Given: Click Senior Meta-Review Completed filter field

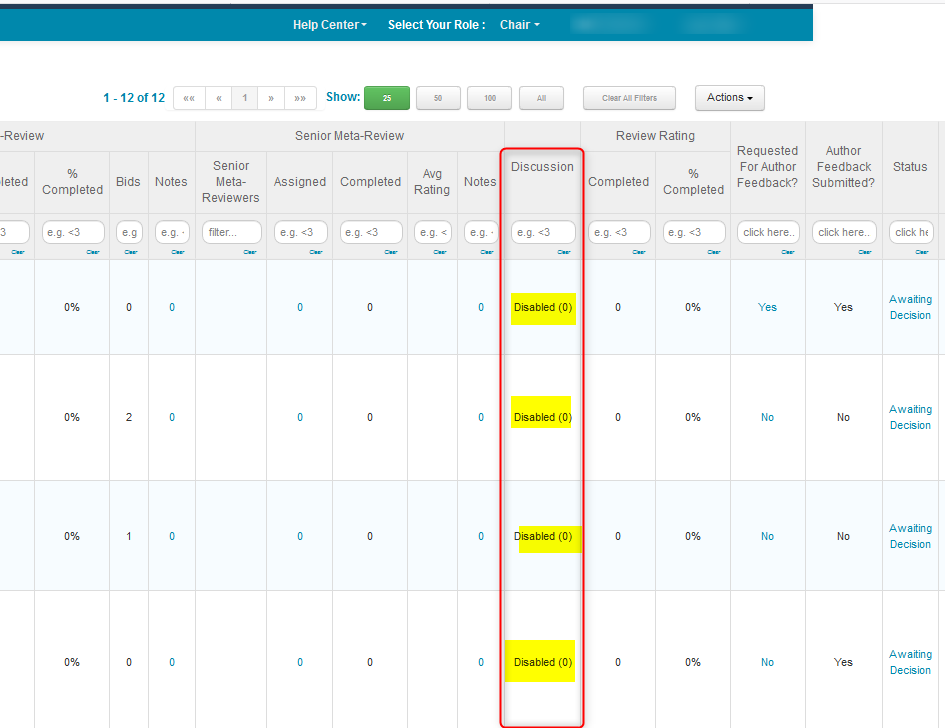Looking at the screenshot, I should [371, 232].
